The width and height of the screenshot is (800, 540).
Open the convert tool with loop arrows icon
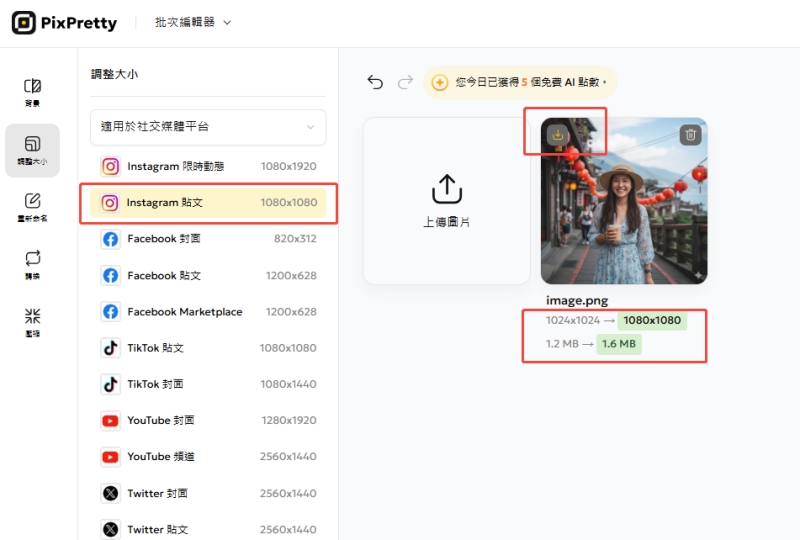click(x=32, y=265)
